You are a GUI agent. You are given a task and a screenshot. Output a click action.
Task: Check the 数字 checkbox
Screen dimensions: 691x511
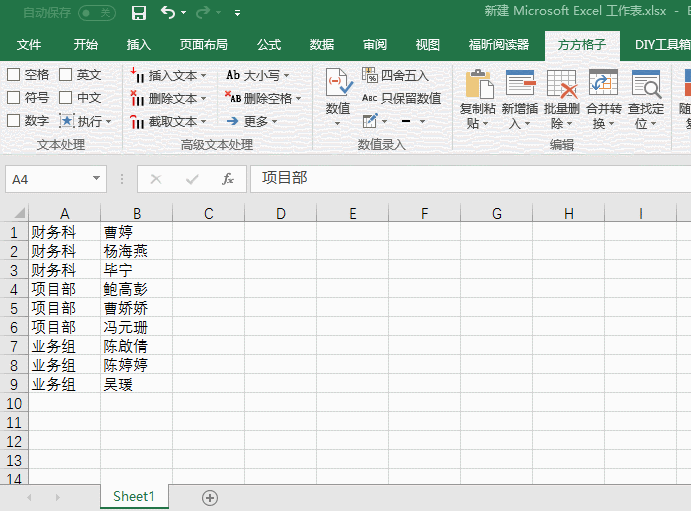pyautogui.click(x=14, y=121)
